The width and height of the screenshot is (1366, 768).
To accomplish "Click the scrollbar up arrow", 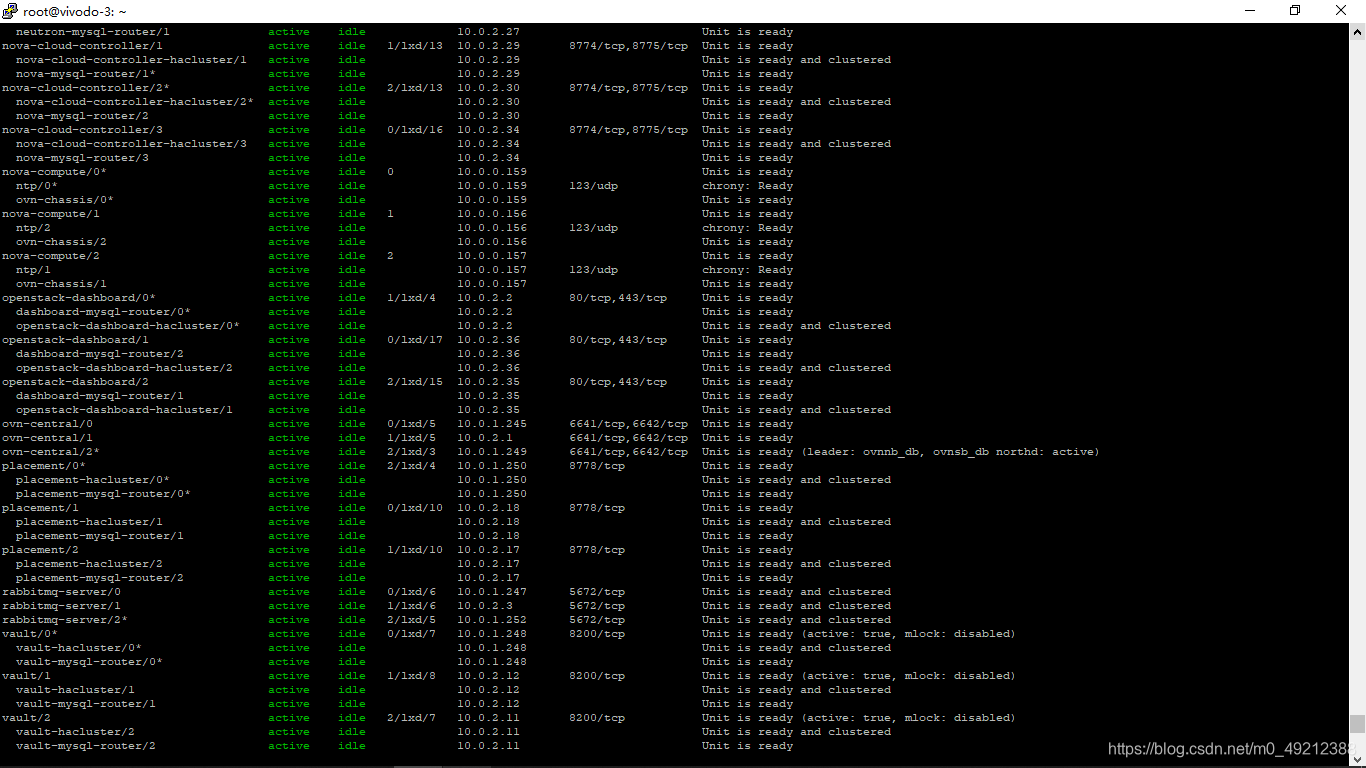I will [x=1357, y=30].
